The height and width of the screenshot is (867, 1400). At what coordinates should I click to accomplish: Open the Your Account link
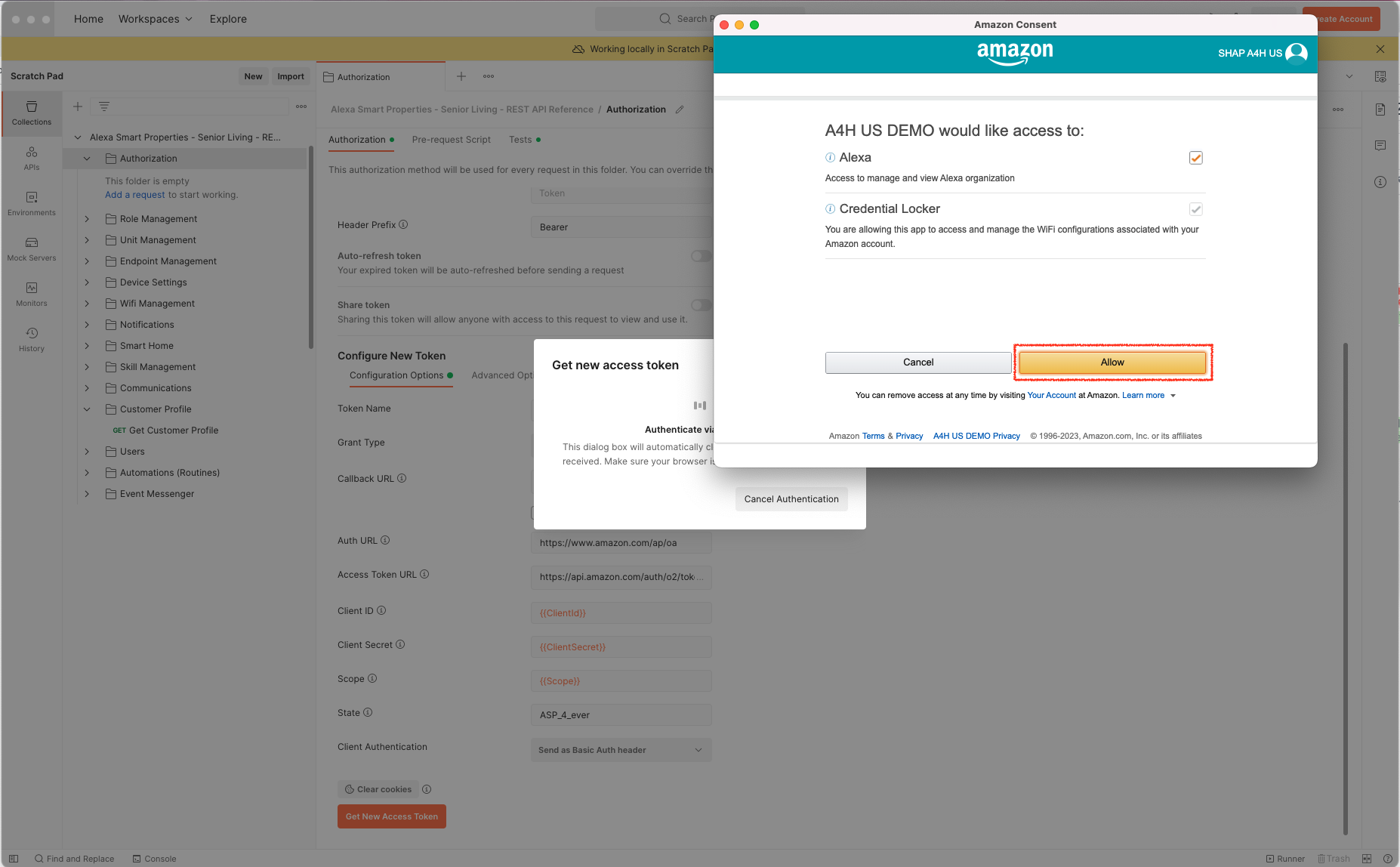pos(1051,395)
